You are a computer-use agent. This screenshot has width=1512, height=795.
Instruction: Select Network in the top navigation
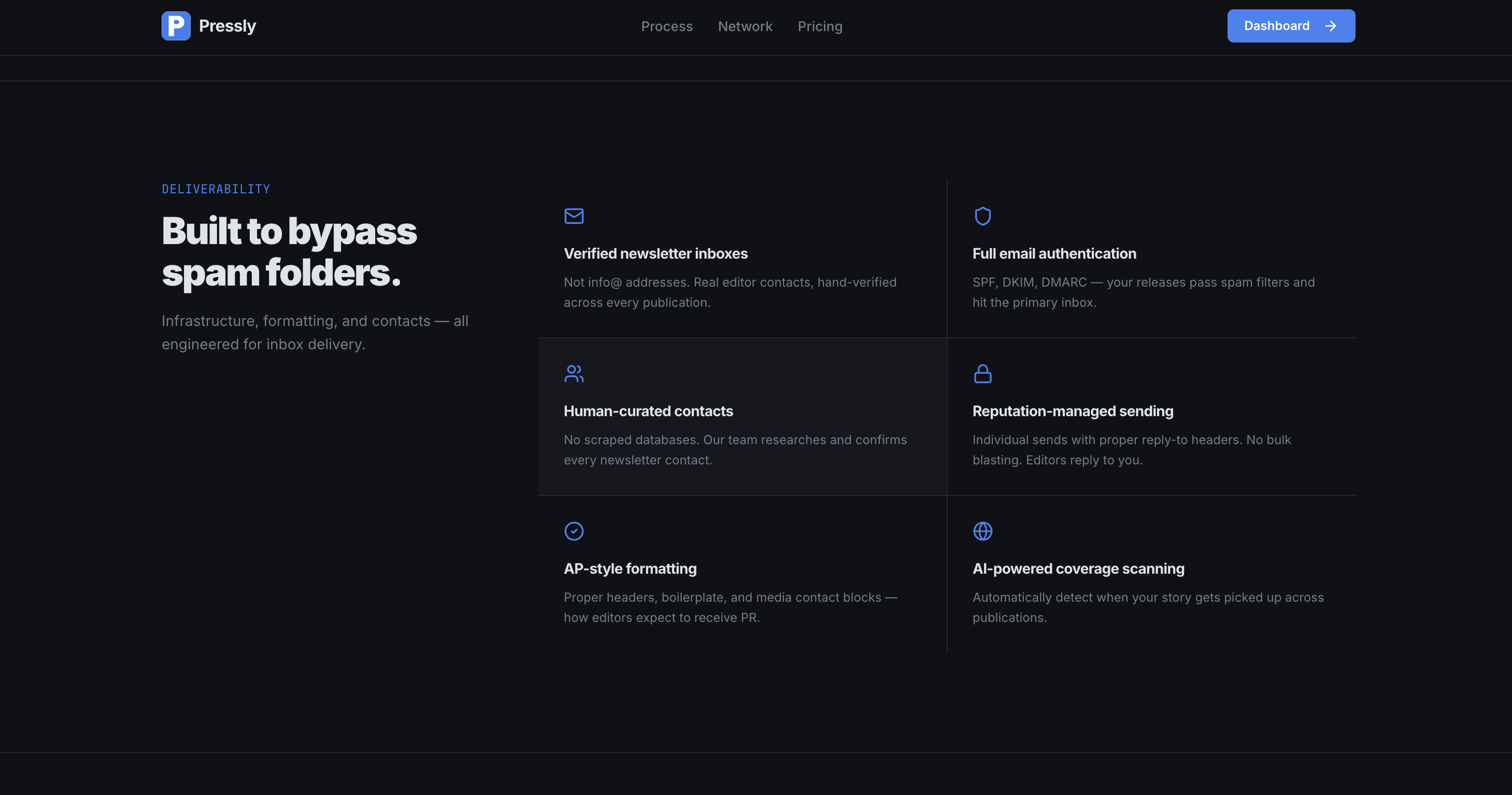point(745,26)
